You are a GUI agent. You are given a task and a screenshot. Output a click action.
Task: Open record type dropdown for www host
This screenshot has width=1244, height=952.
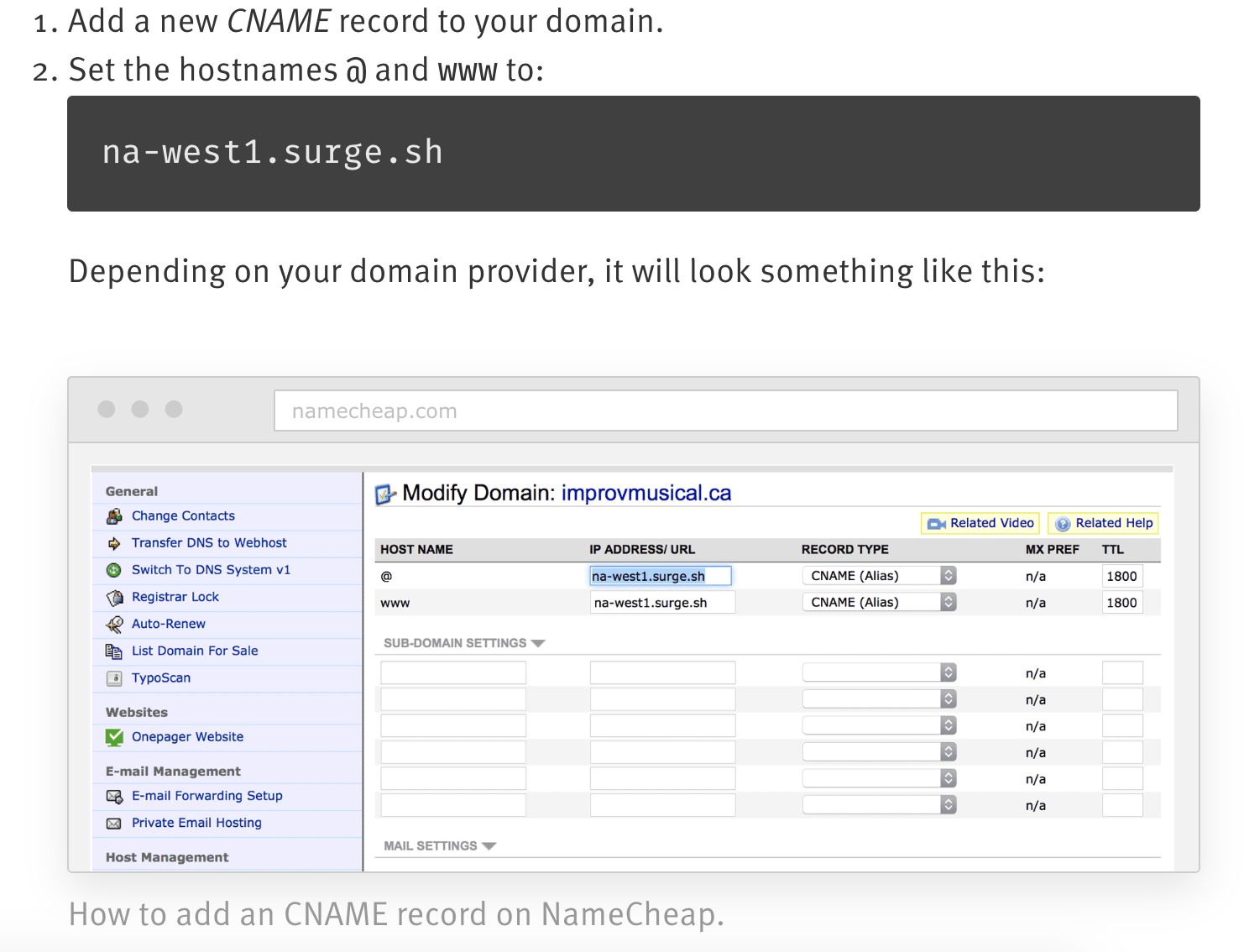879,602
